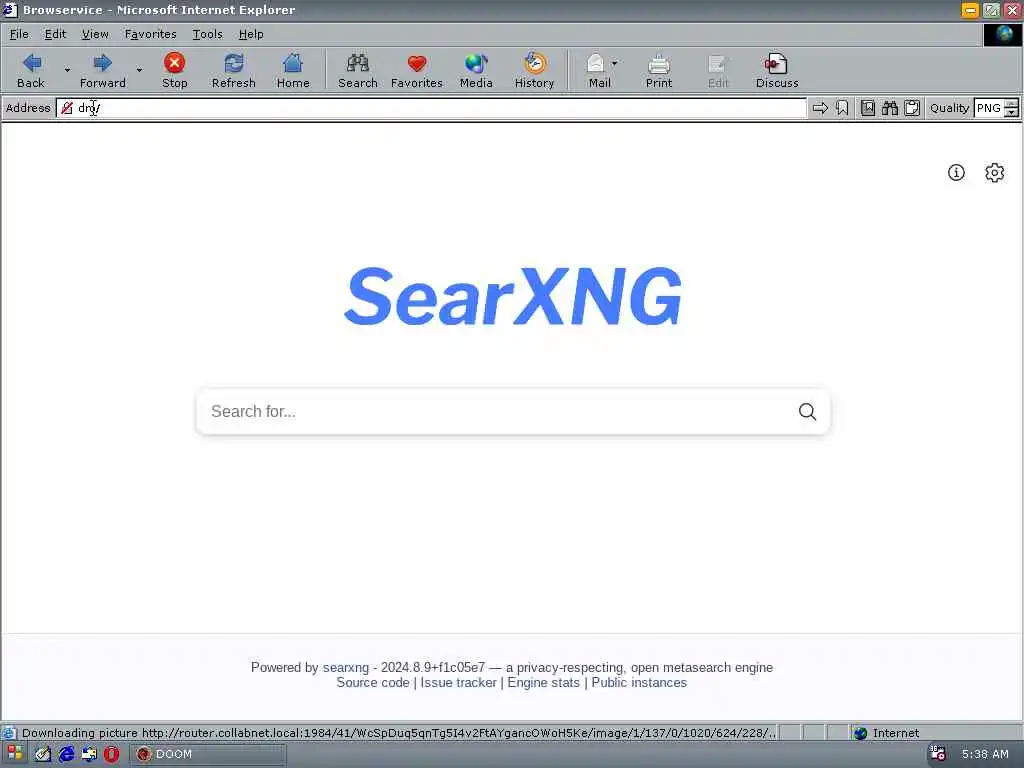Click the Start menu icon in taskbar
This screenshot has height=768, width=1024.
click(14, 754)
